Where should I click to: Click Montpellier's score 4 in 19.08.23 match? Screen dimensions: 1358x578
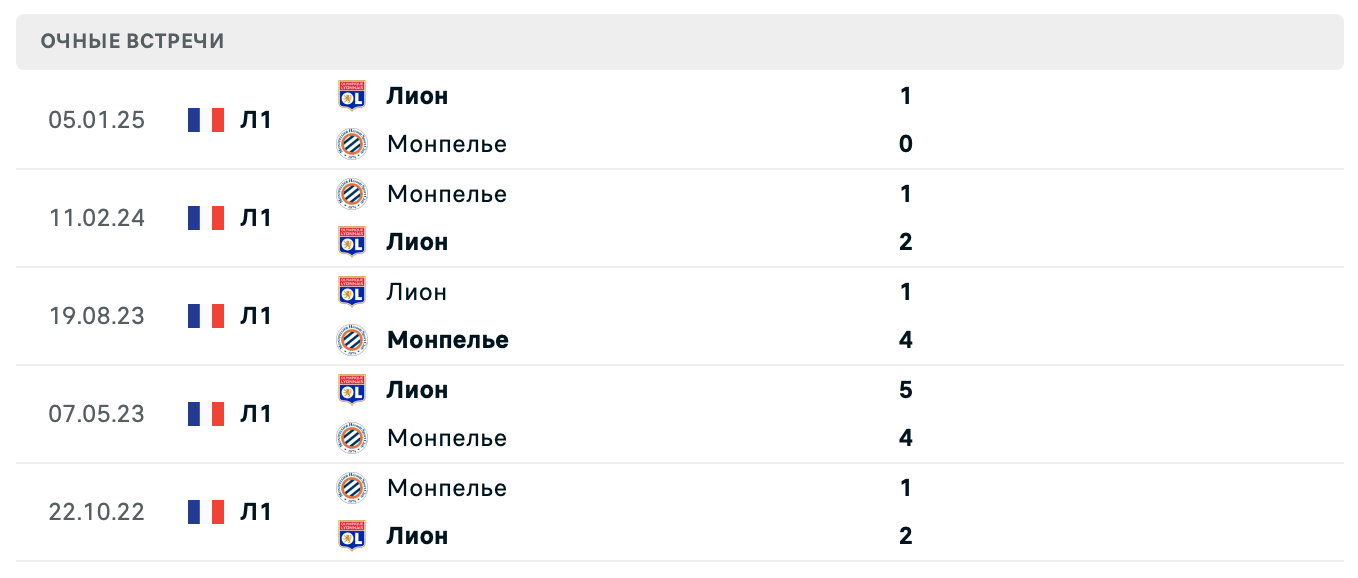coord(906,340)
